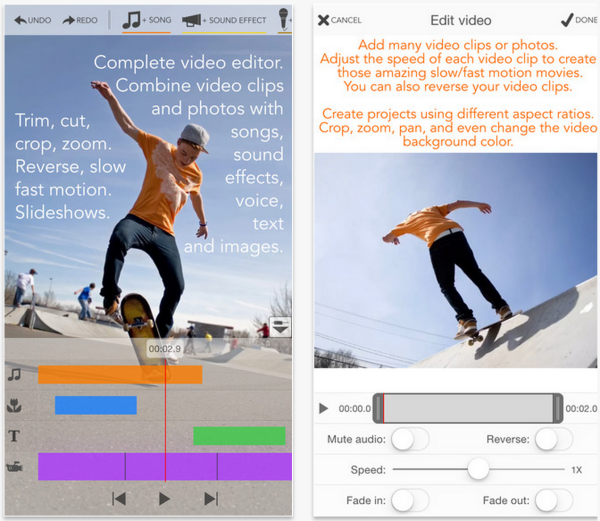Confirm edits with the Done checkmark
600x521 pixels.
click(x=579, y=20)
